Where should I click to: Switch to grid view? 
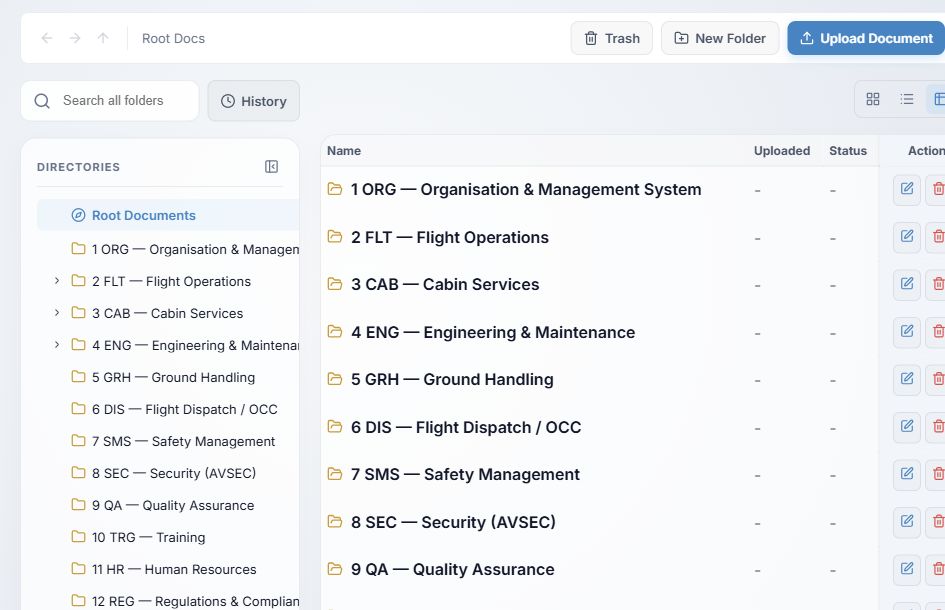click(873, 99)
